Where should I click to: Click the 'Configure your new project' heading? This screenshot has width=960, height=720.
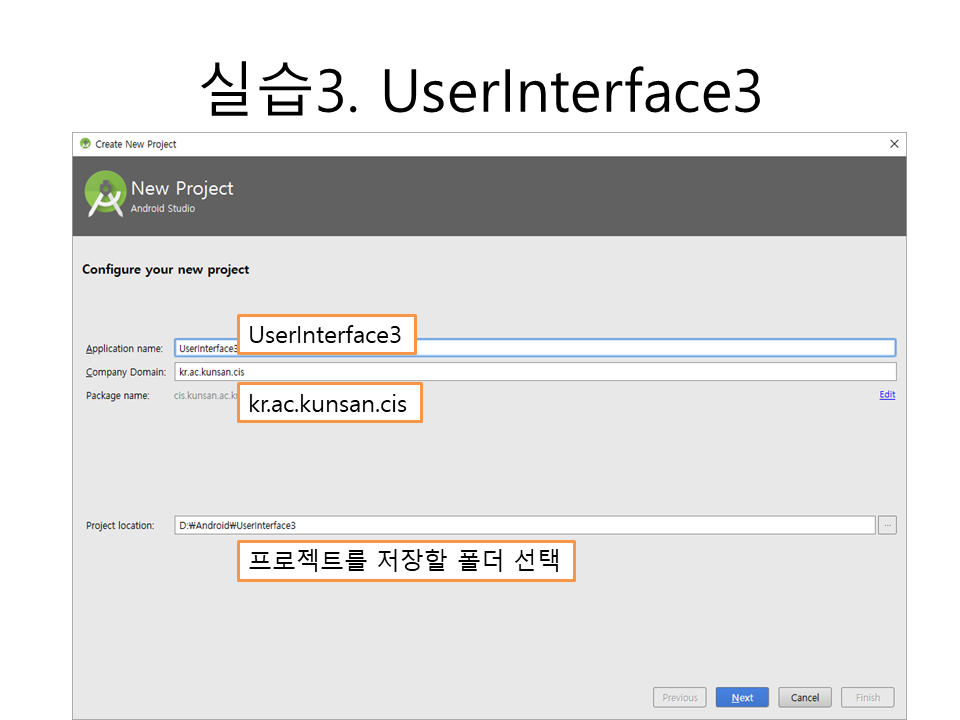pyautogui.click(x=166, y=270)
